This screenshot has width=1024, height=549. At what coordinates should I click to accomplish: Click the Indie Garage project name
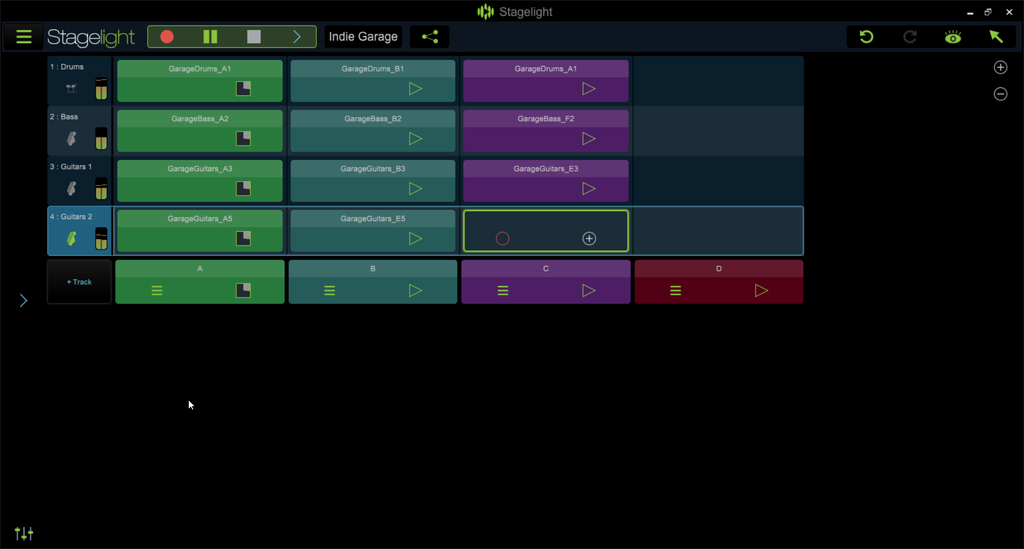pyautogui.click(x=363, y=37)
